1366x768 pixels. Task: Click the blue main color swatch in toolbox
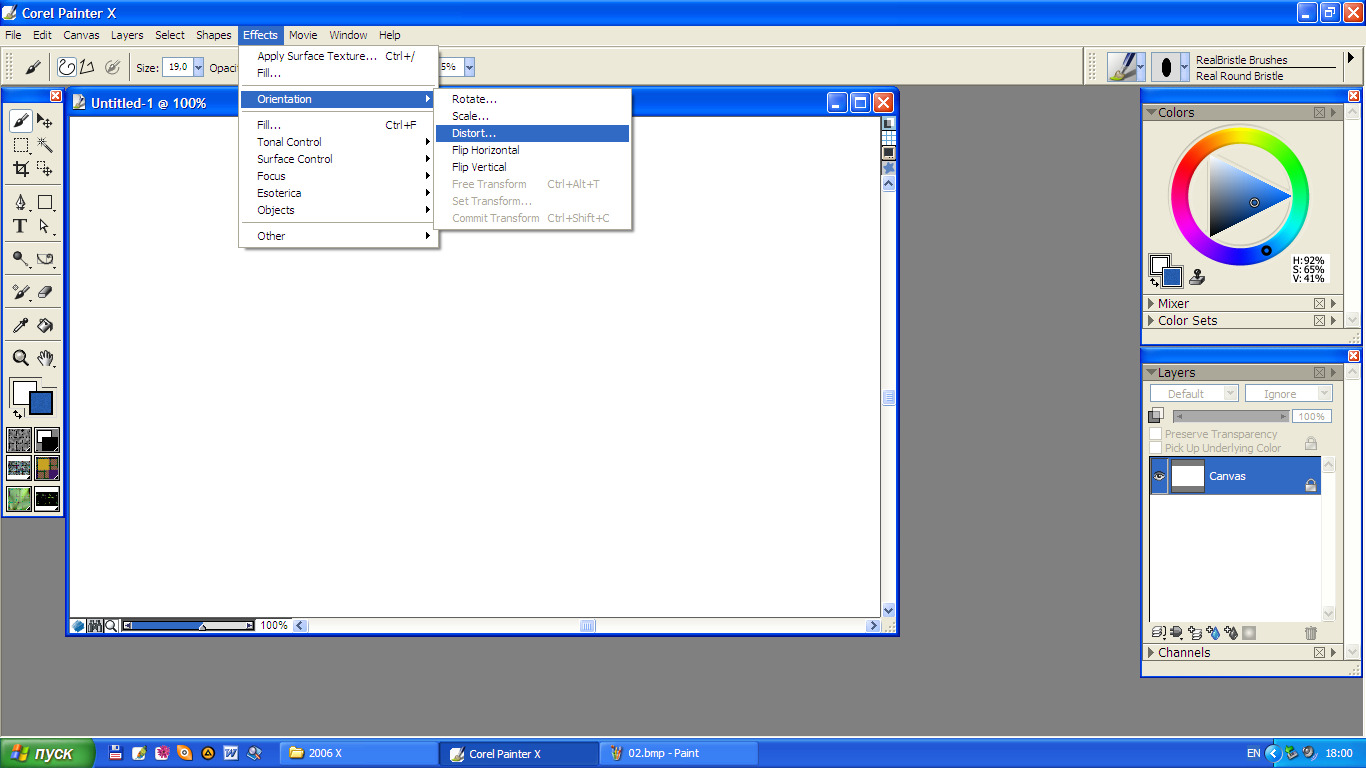point(42,403)
